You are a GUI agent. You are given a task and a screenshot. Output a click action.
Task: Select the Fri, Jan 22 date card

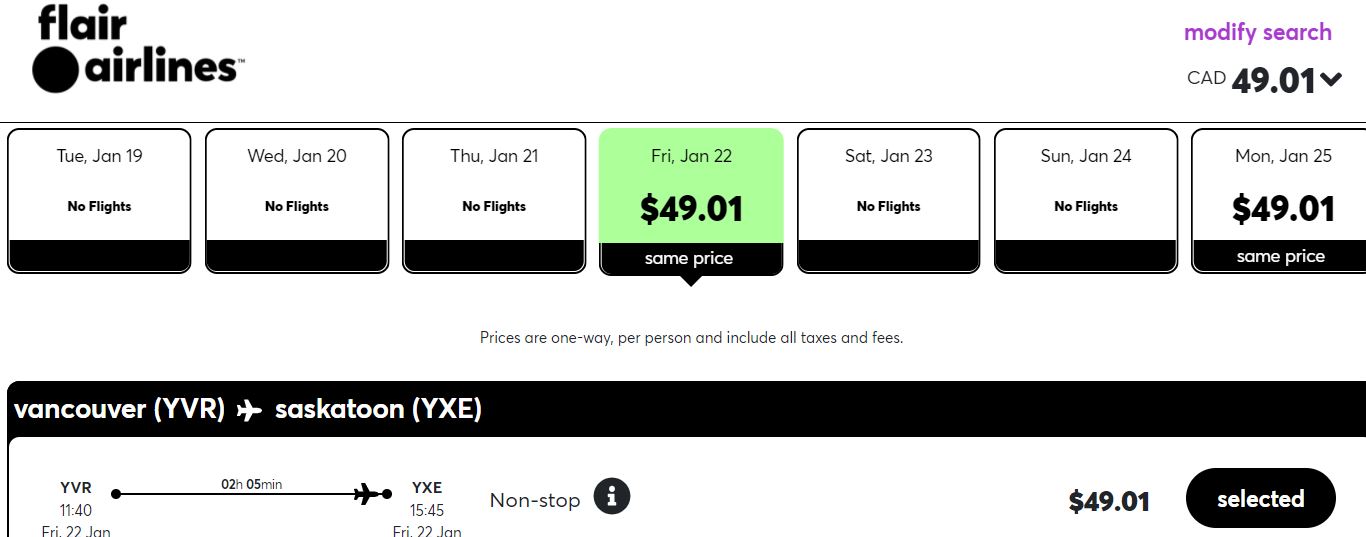coord(691,201)
